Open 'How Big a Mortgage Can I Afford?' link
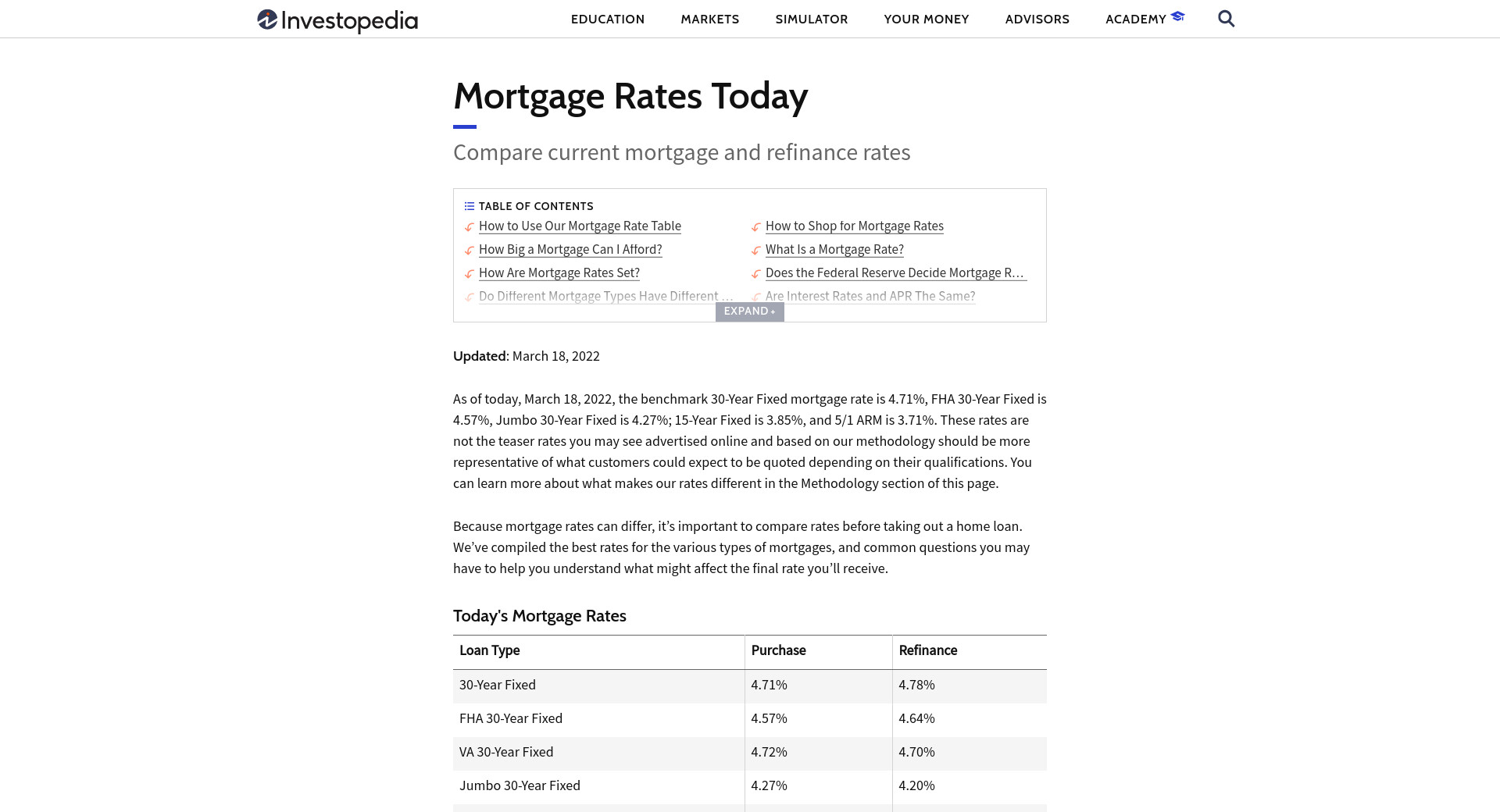Image resolution: width=1500 pixels, height=812 pixels. point(570,250)
